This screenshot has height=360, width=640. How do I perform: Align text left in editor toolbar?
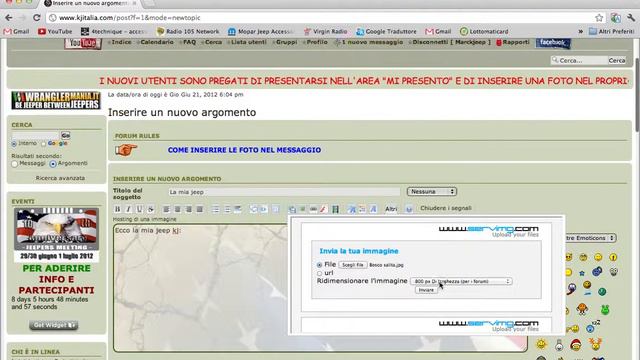(166, 209)
